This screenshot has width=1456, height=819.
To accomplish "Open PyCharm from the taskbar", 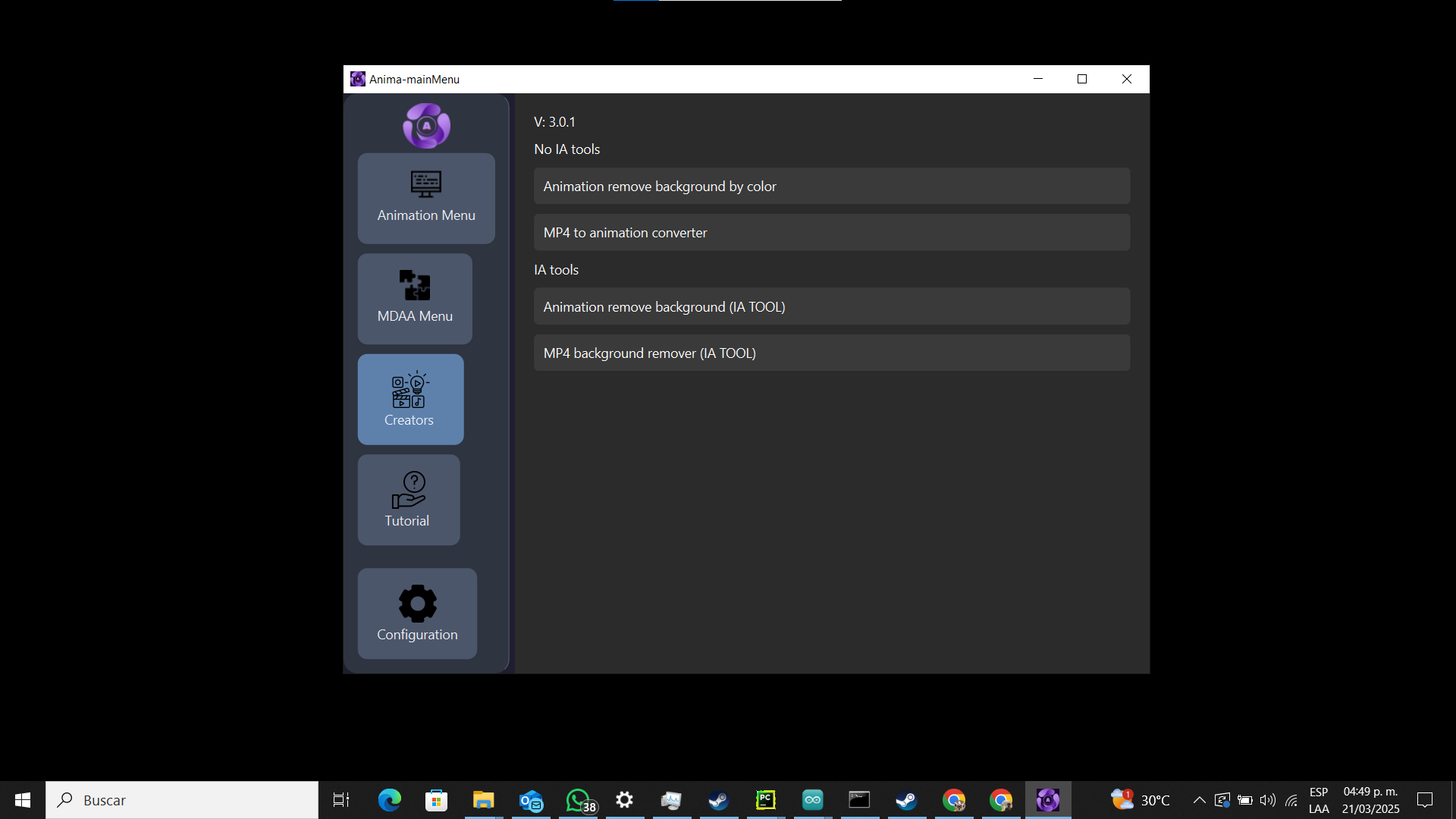I will pos(765,800).
